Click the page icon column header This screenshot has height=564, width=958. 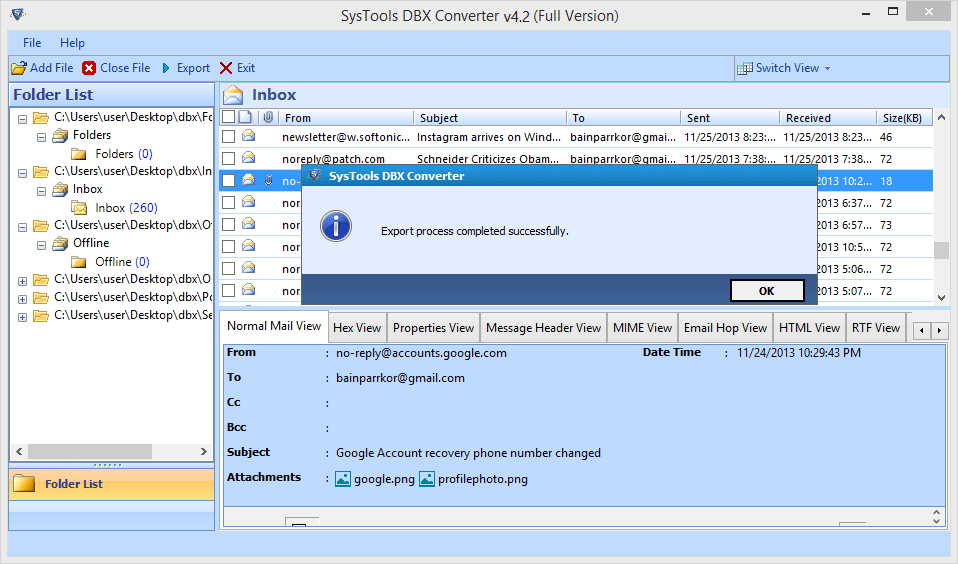tap(245, 117)
